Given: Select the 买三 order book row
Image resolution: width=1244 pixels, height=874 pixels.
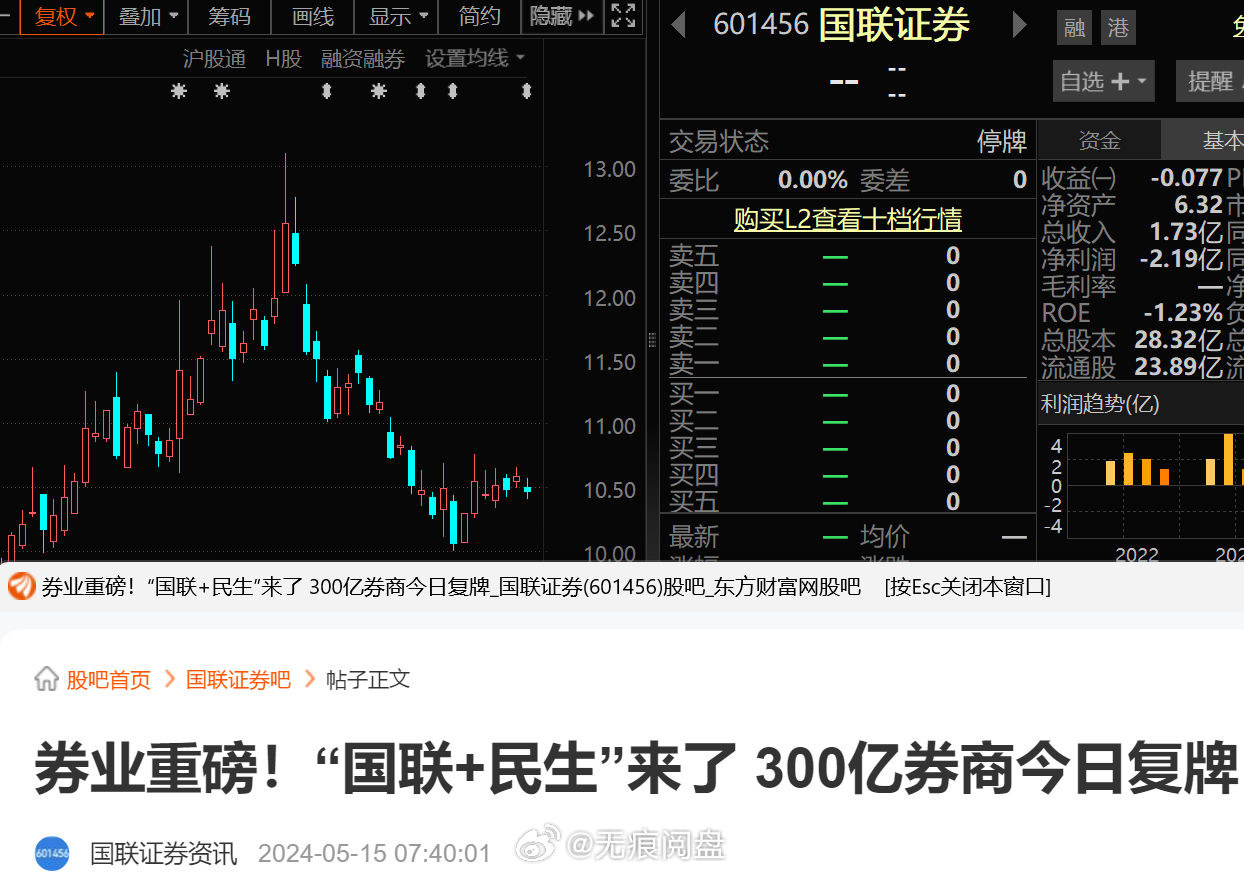Looking at the screenshot, I should click(848, 448).
